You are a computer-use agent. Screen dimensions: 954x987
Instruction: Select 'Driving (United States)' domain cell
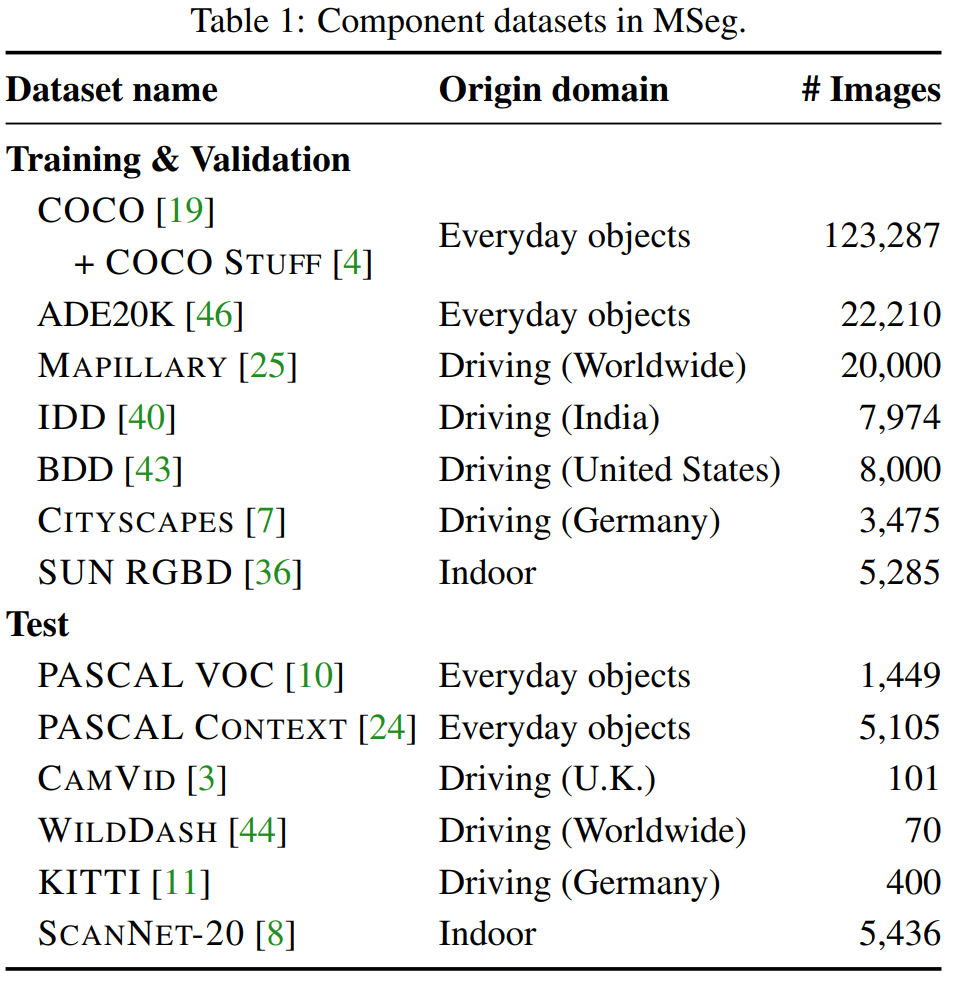point(610,470)
